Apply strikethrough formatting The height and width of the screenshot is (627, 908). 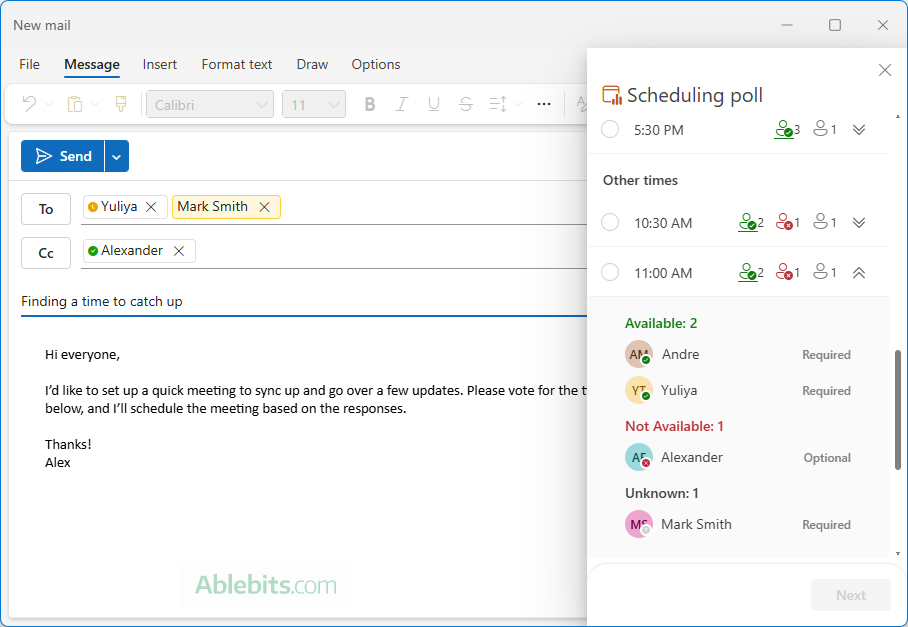466,103
